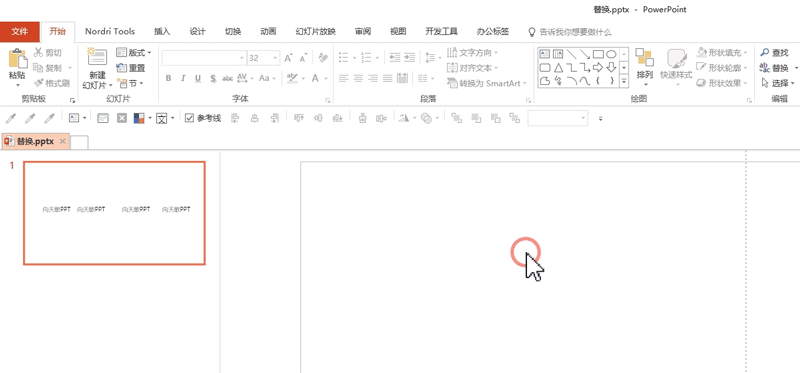This screenshot has height=373, width=800.
Task: Click the 文 character box icon
Action: coord(162,118)
